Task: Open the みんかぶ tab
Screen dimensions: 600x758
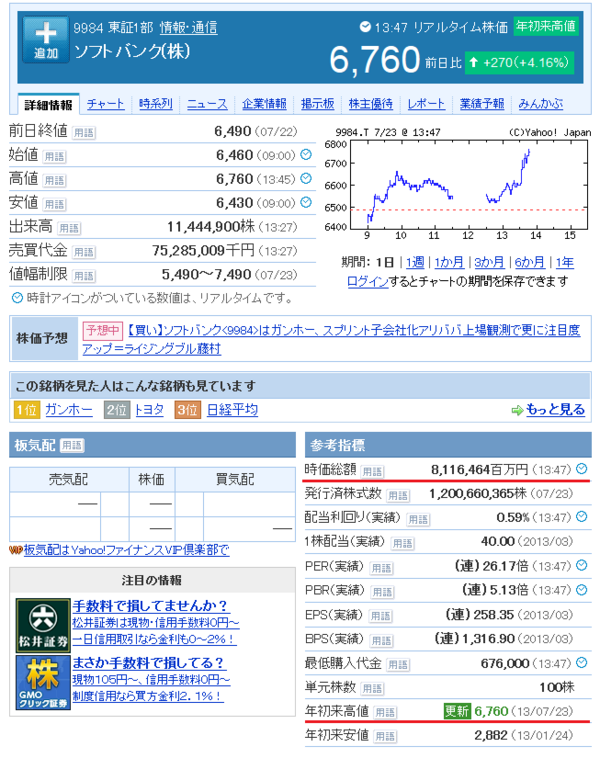Action: click(541, 104)
